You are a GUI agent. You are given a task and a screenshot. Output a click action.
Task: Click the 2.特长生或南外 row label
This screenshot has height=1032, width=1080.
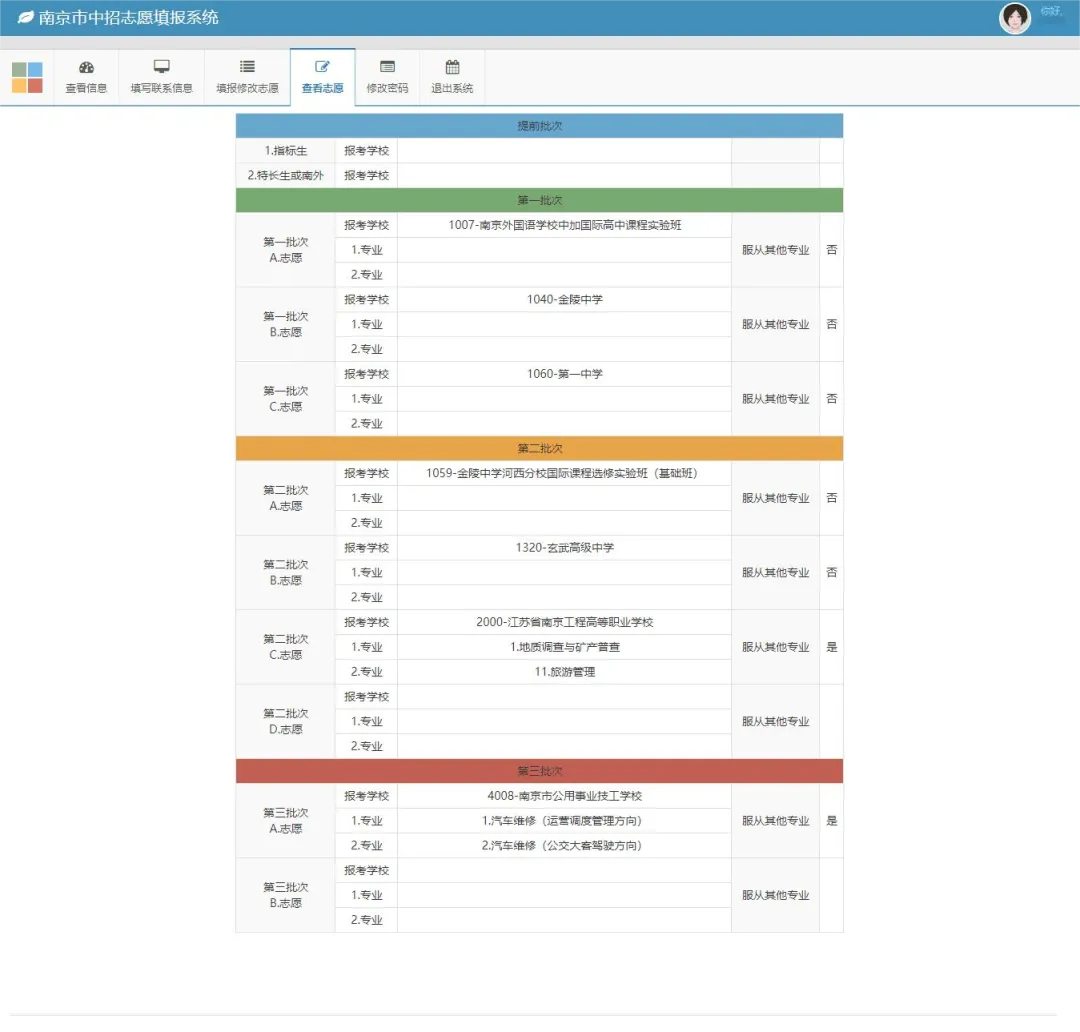pos(286,176)
